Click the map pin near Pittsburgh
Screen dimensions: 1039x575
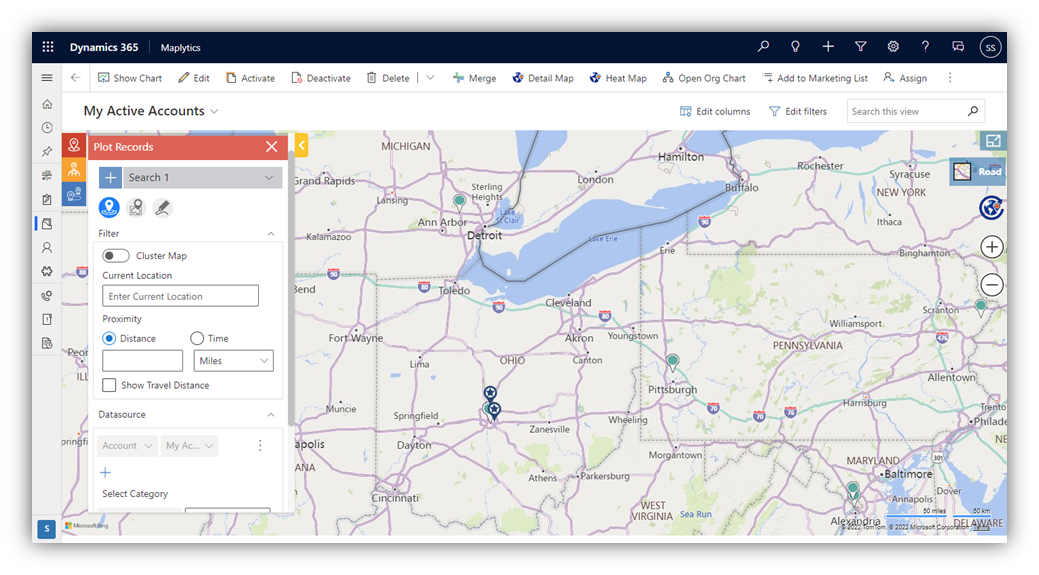[673, 363]
